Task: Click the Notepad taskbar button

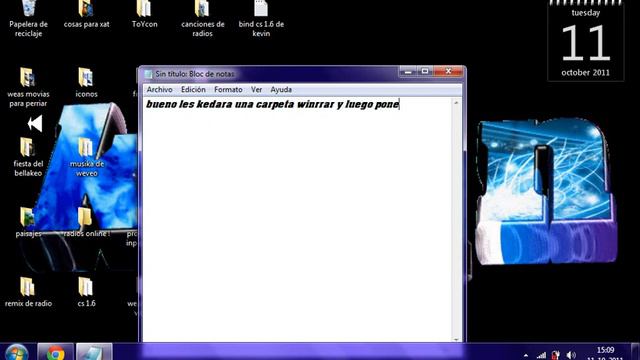Action: pos(93,352)
